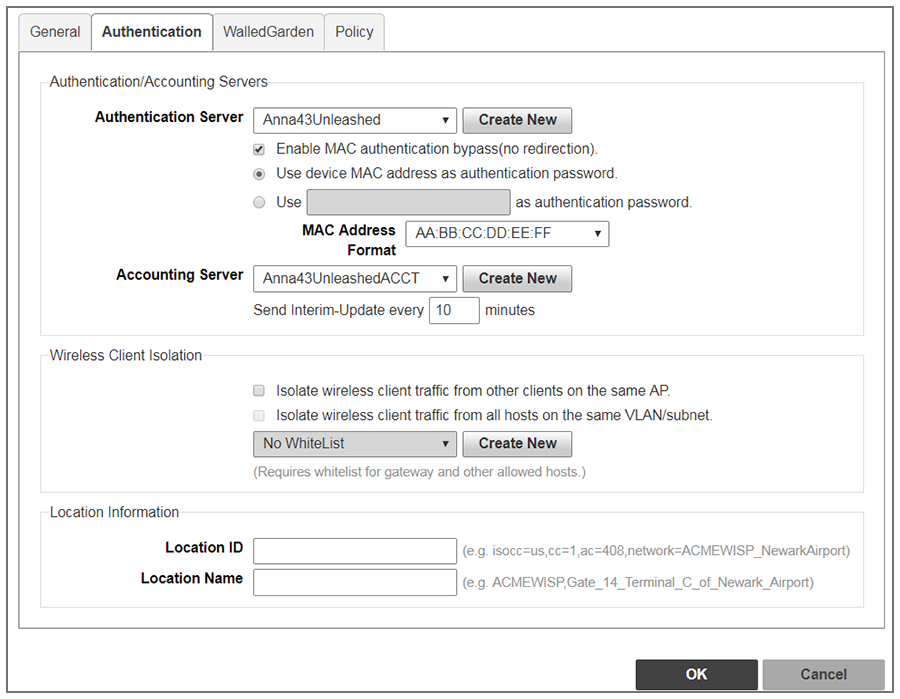Open the WalledGarden tab
900x699 pixels.
pyautogui.click(x=268, y=32)
